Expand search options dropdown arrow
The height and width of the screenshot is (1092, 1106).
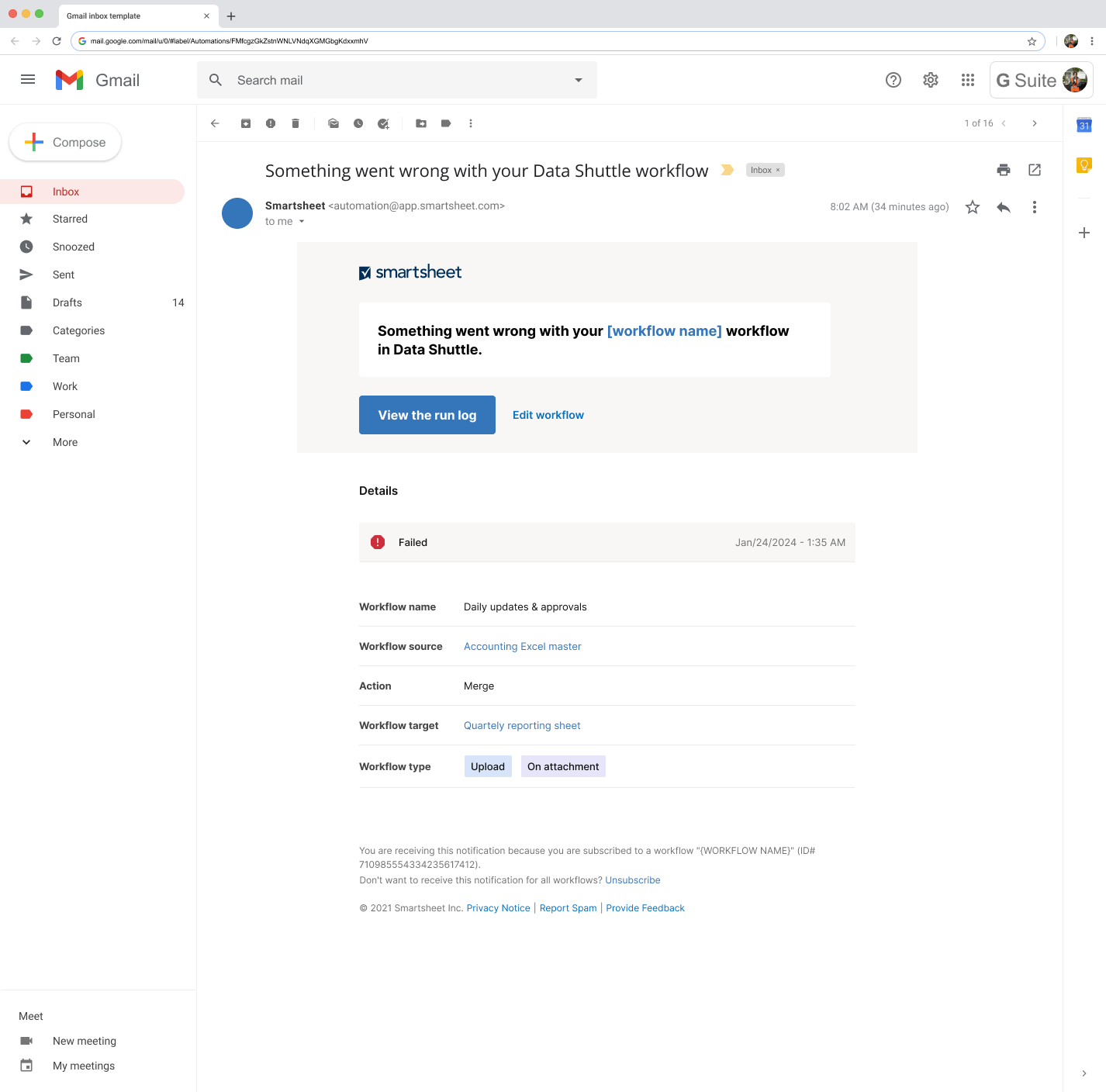pyautogui.click(x=579, y=80)
